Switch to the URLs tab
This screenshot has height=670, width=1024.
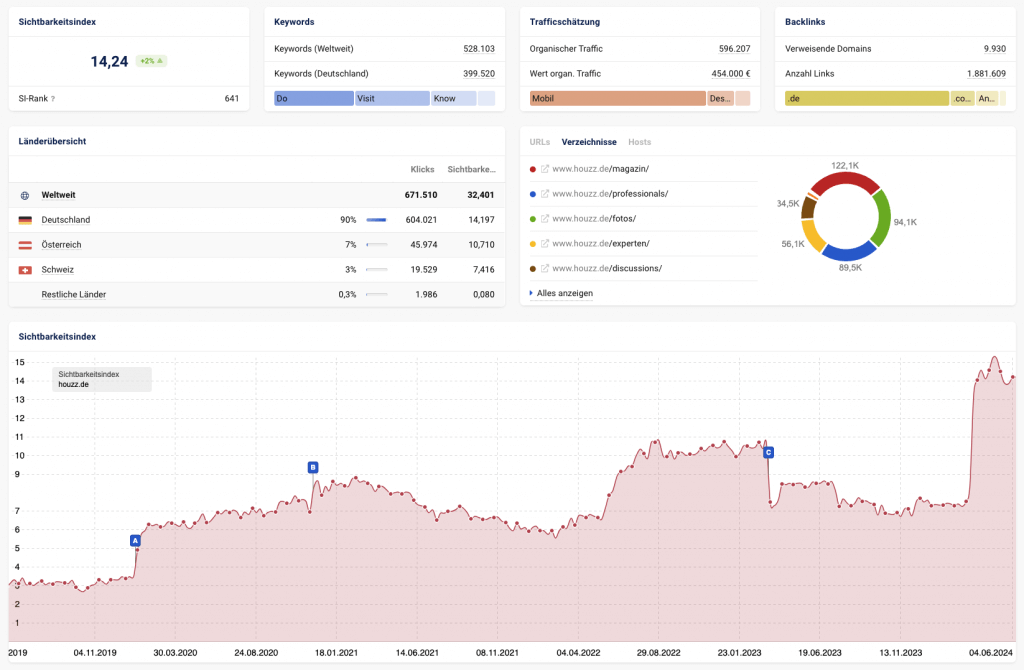(x=539, y=142)
